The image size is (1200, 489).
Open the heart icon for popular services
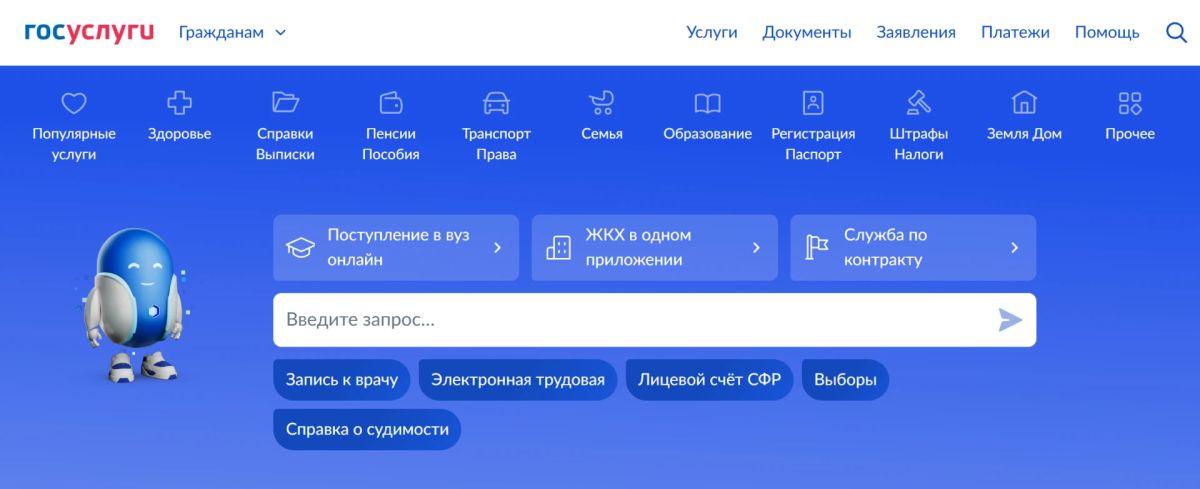pos(74,103)
